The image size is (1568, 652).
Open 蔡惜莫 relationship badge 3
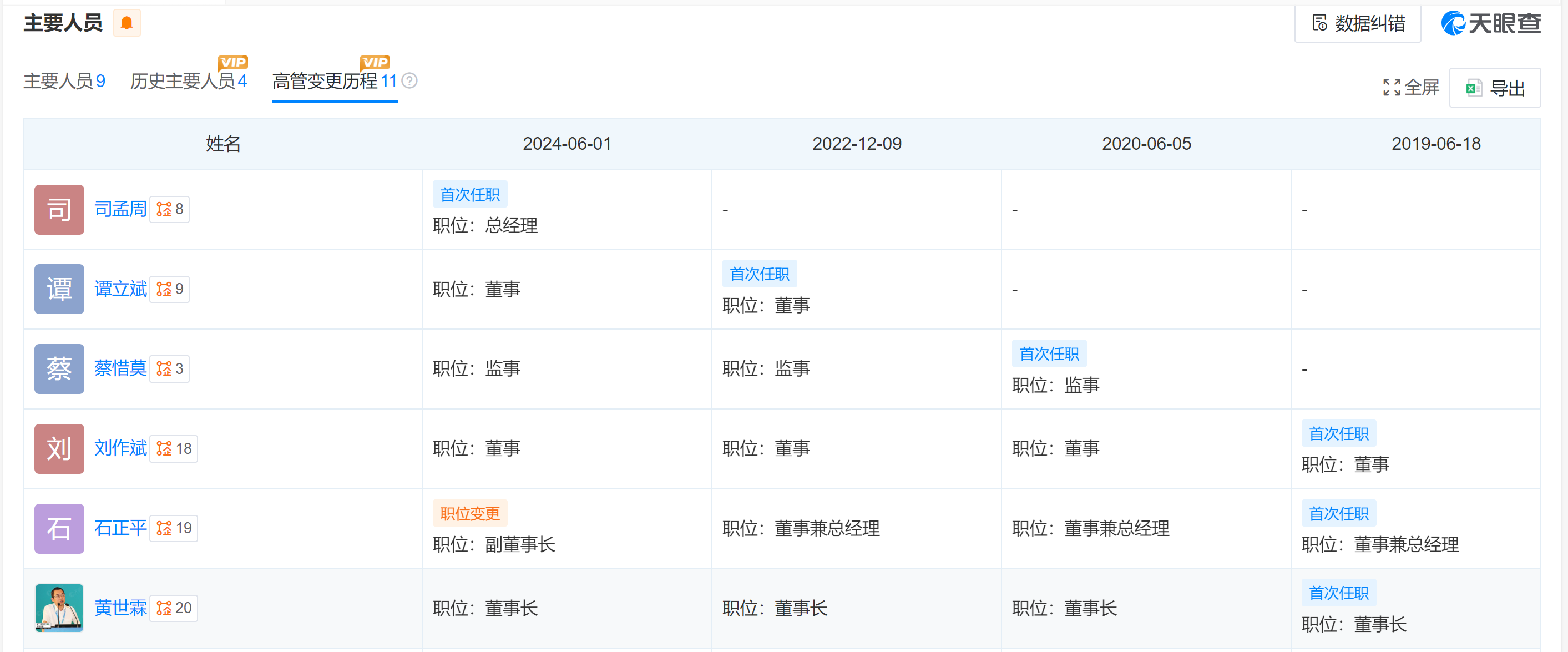coord(170,369)
